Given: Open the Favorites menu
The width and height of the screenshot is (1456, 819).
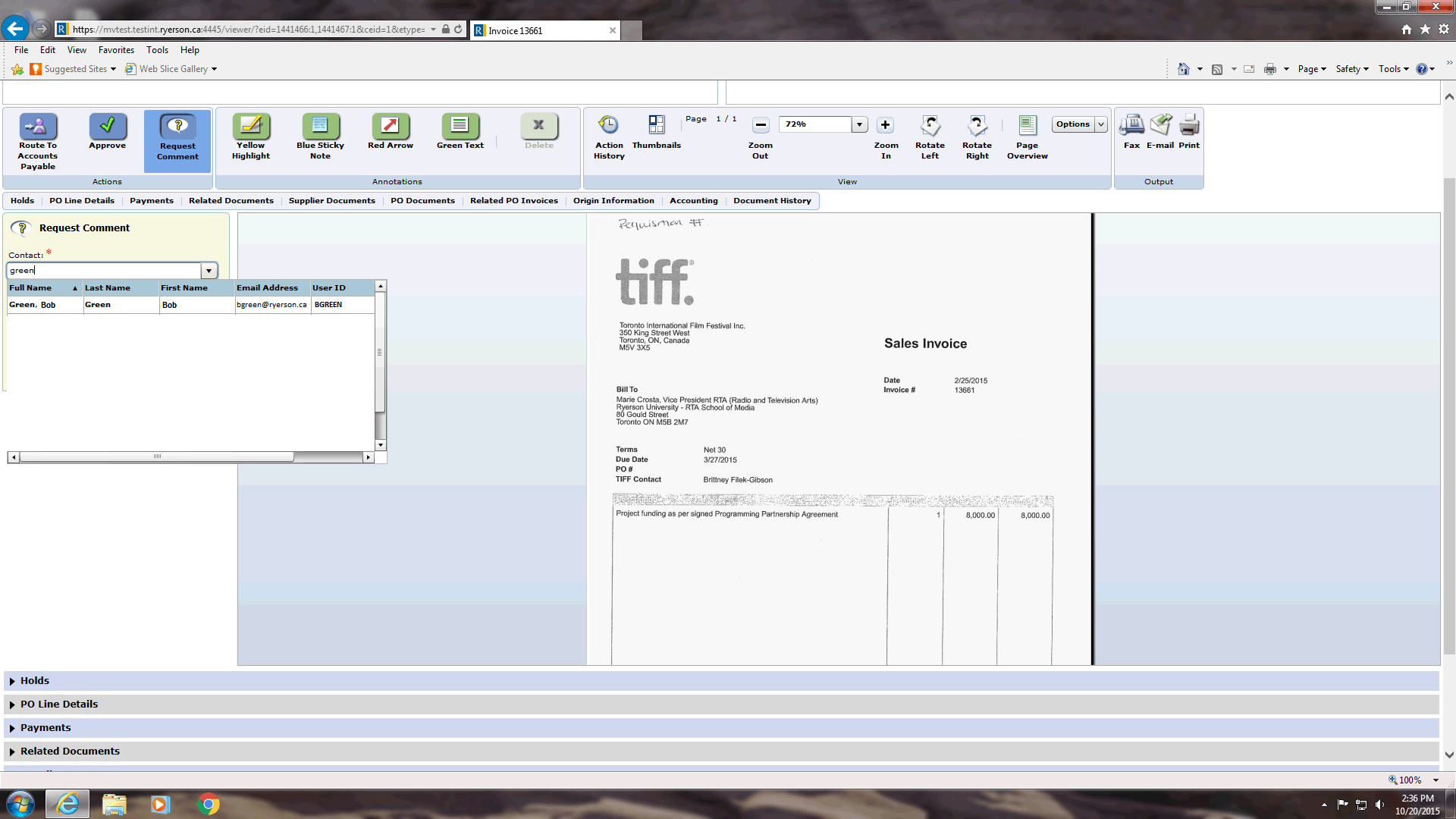Looking at the screenshot, I should point(116,50).
